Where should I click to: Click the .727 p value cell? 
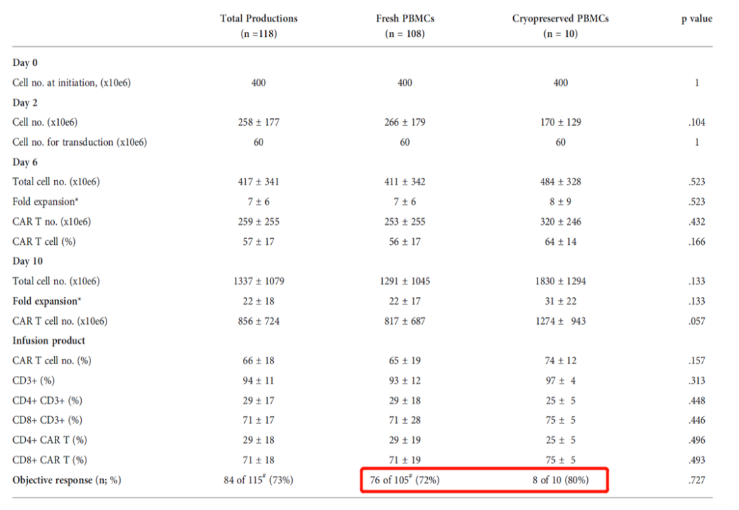[x=696, y=480]
